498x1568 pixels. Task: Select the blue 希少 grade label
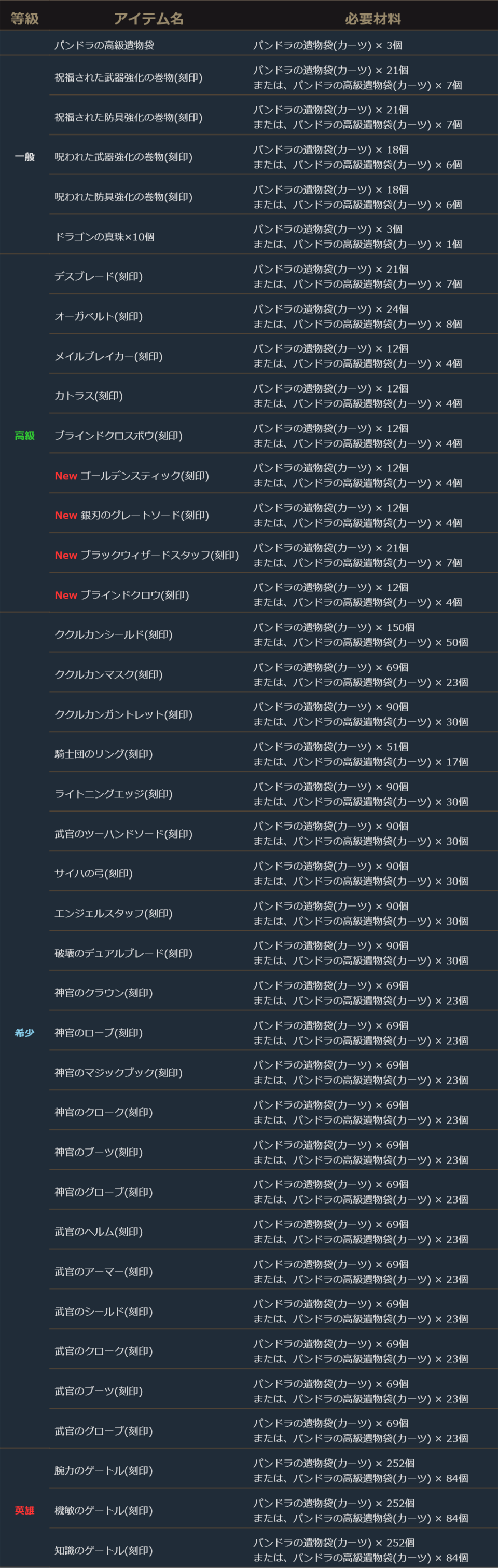[x=24, y=1033]
